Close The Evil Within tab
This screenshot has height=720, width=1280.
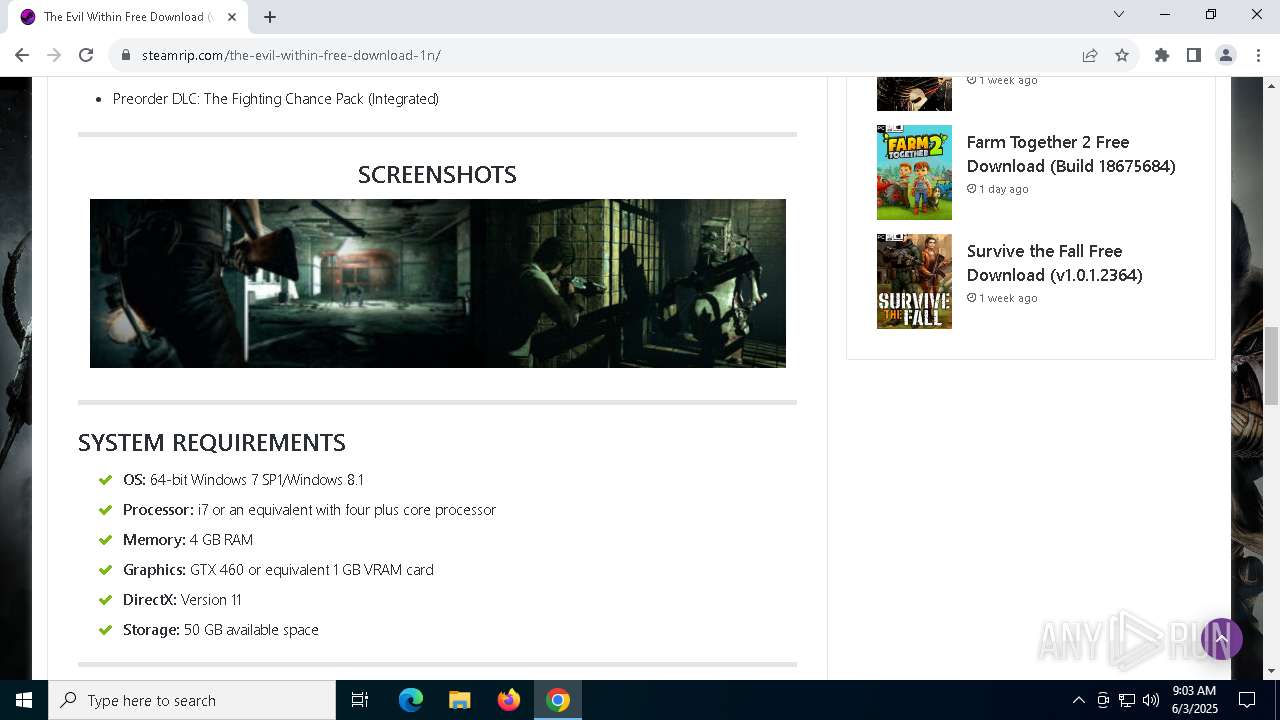[232, 16]
